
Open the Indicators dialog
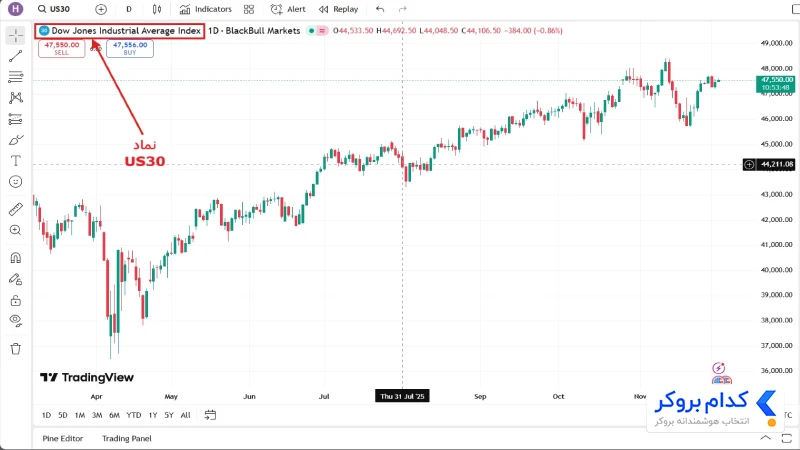coord(206,9)
